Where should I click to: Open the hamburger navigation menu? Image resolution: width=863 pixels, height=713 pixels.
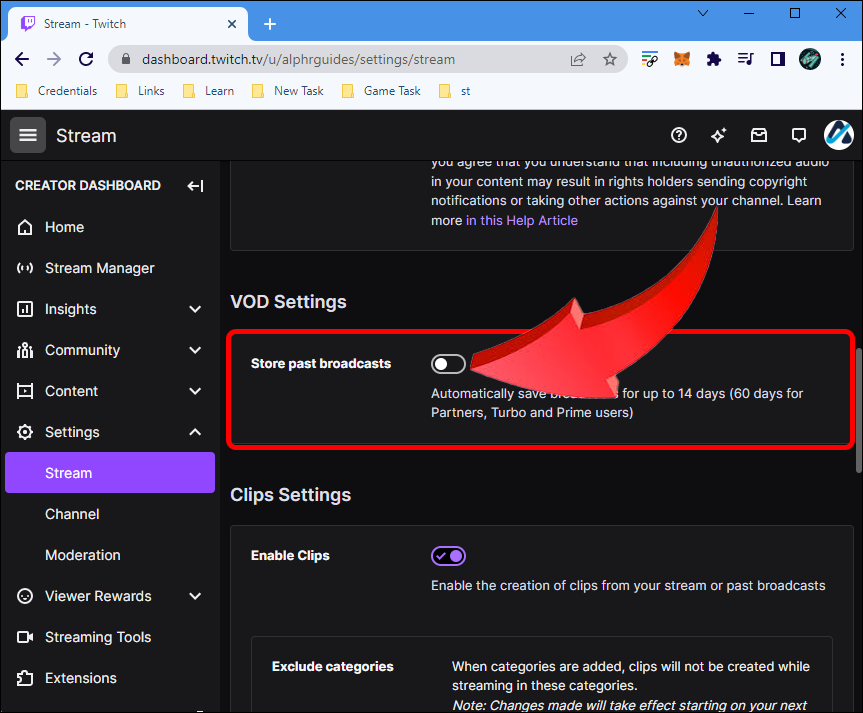click(x=28, y=135)
